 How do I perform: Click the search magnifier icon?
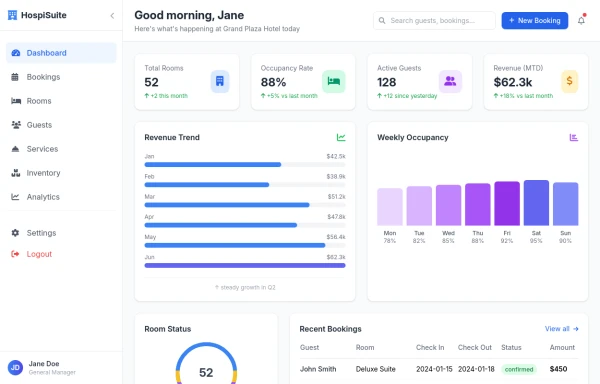382,21
